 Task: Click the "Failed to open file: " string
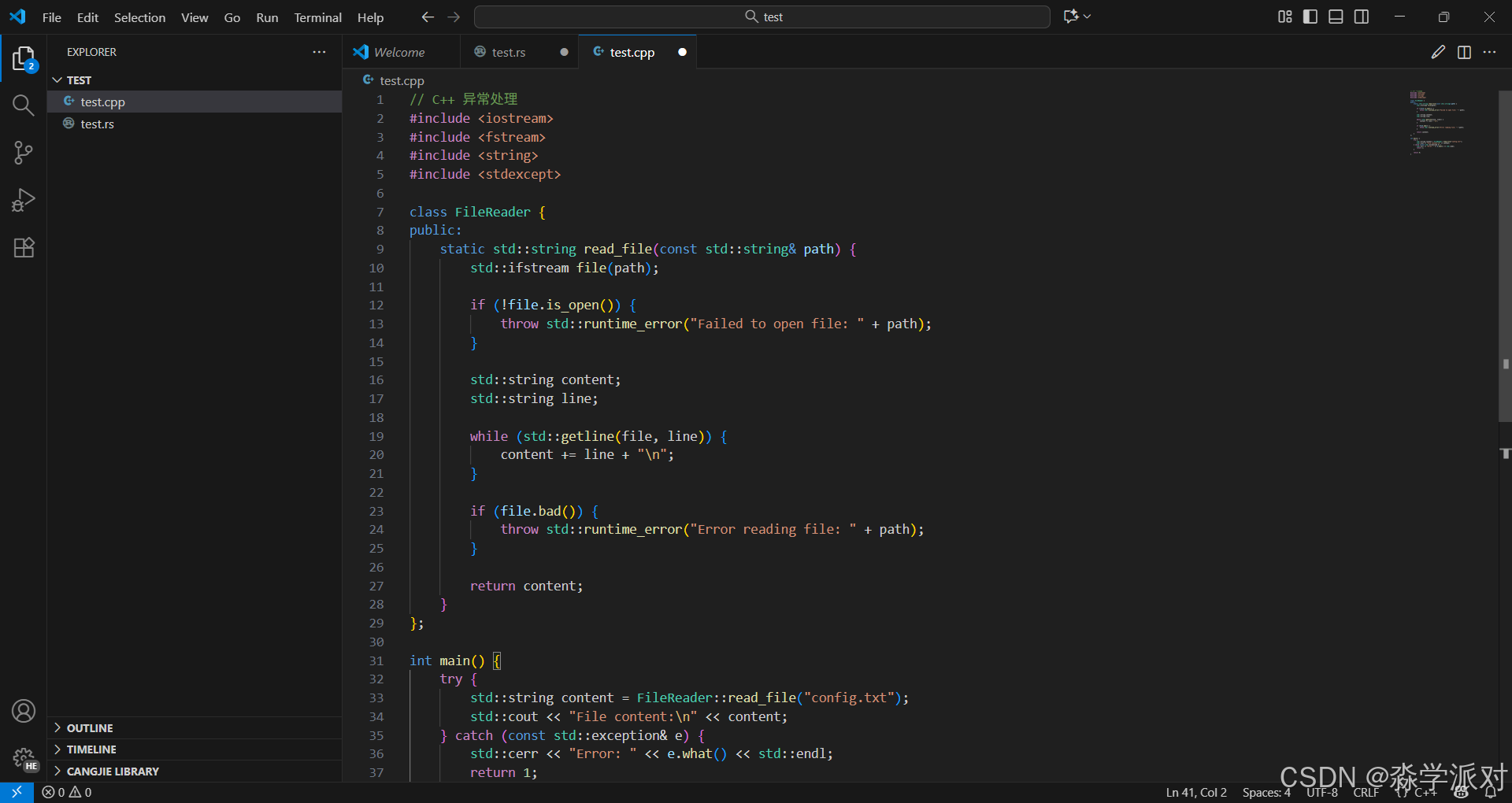(777, 324)
